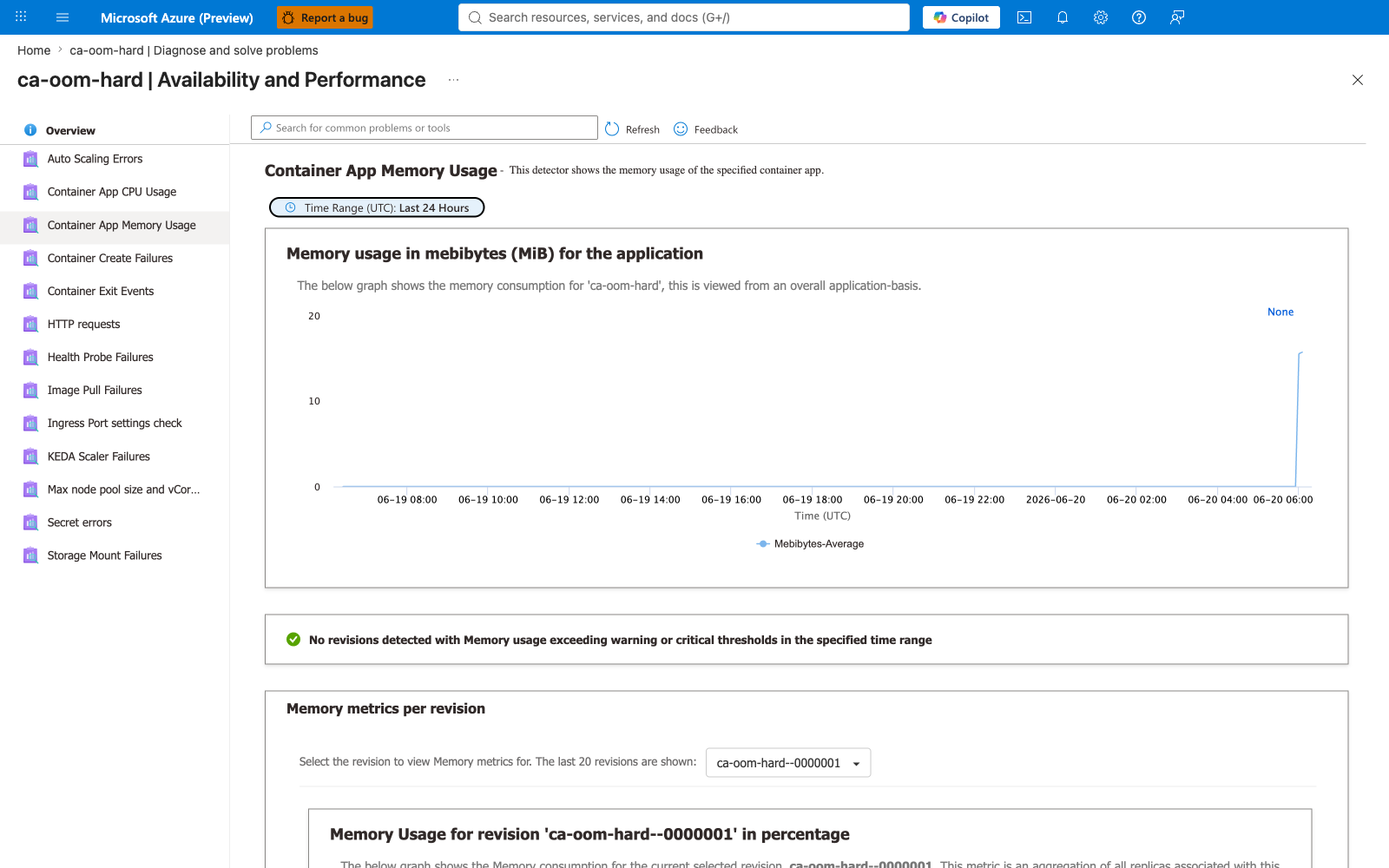Click the Storage Mount Failures icon
This screenshot has height=868, width=1389.
pyautogui.click(x=30, y=556)
